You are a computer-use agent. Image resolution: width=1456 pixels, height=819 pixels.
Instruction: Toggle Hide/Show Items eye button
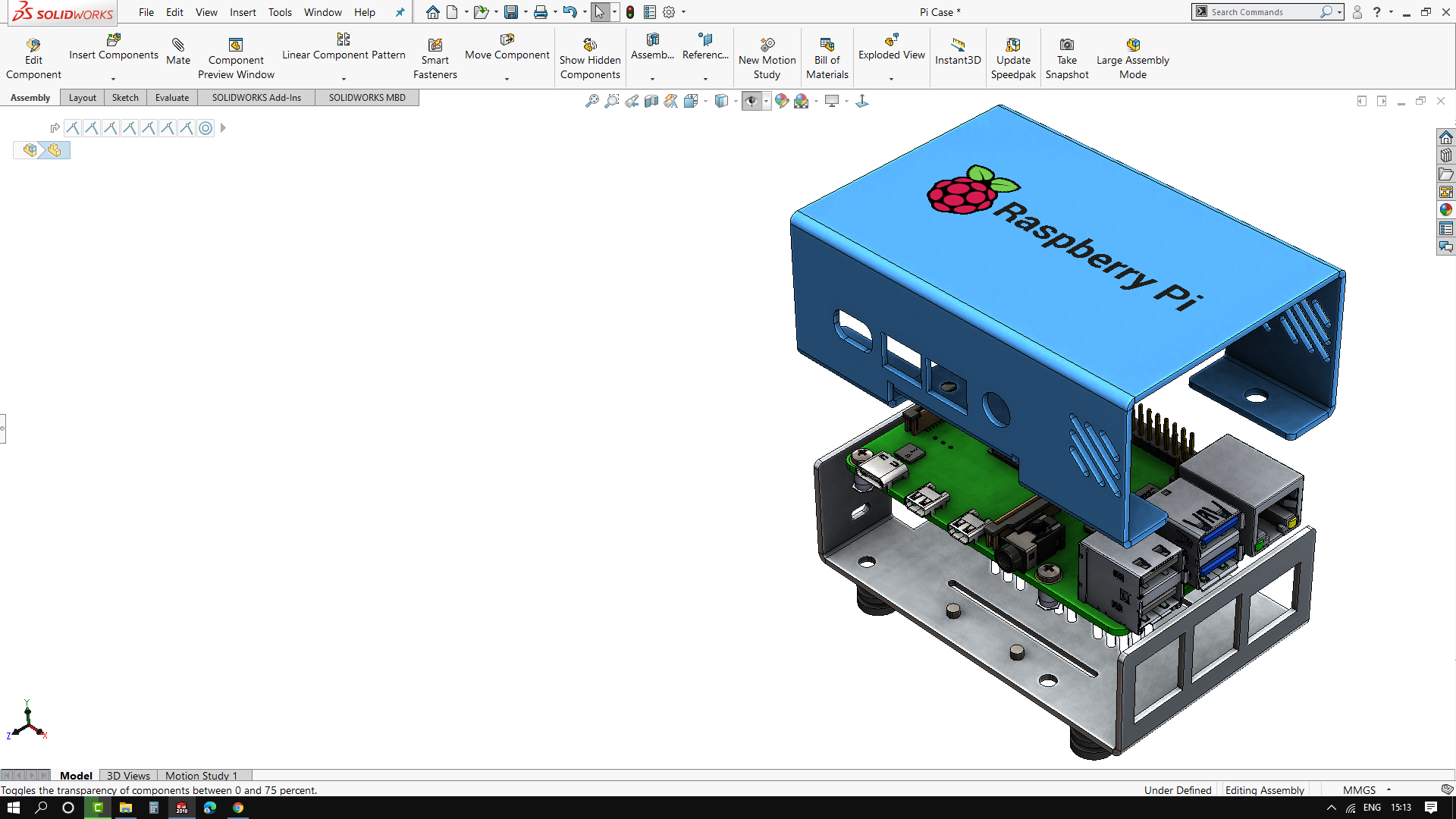coord(752,101)
